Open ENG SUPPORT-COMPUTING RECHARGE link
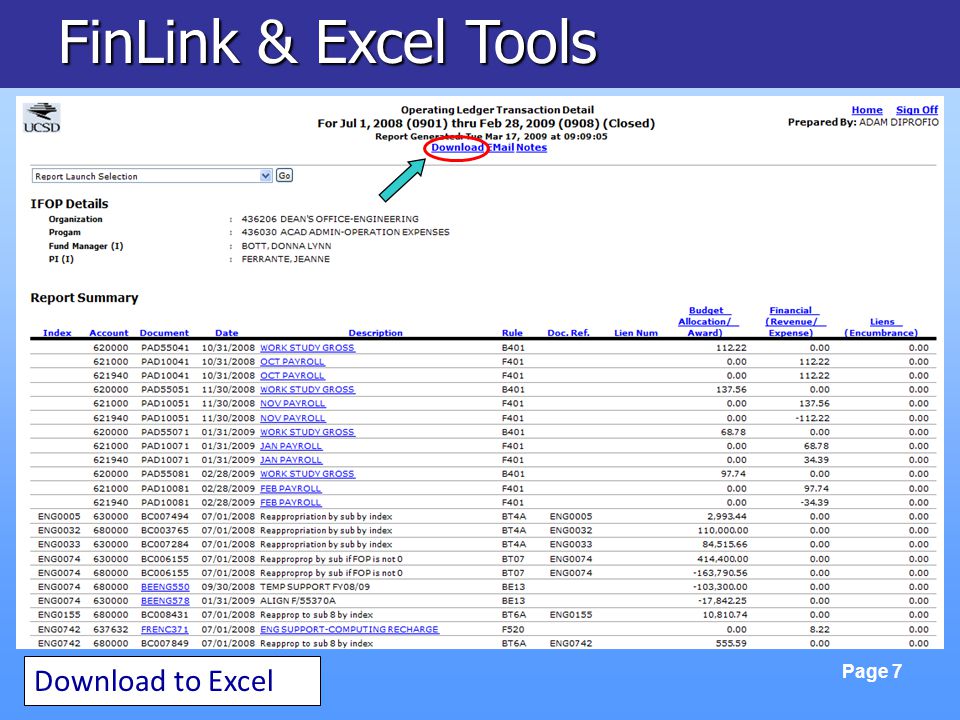Screen dimensions: 960x720 coord(350,629)
